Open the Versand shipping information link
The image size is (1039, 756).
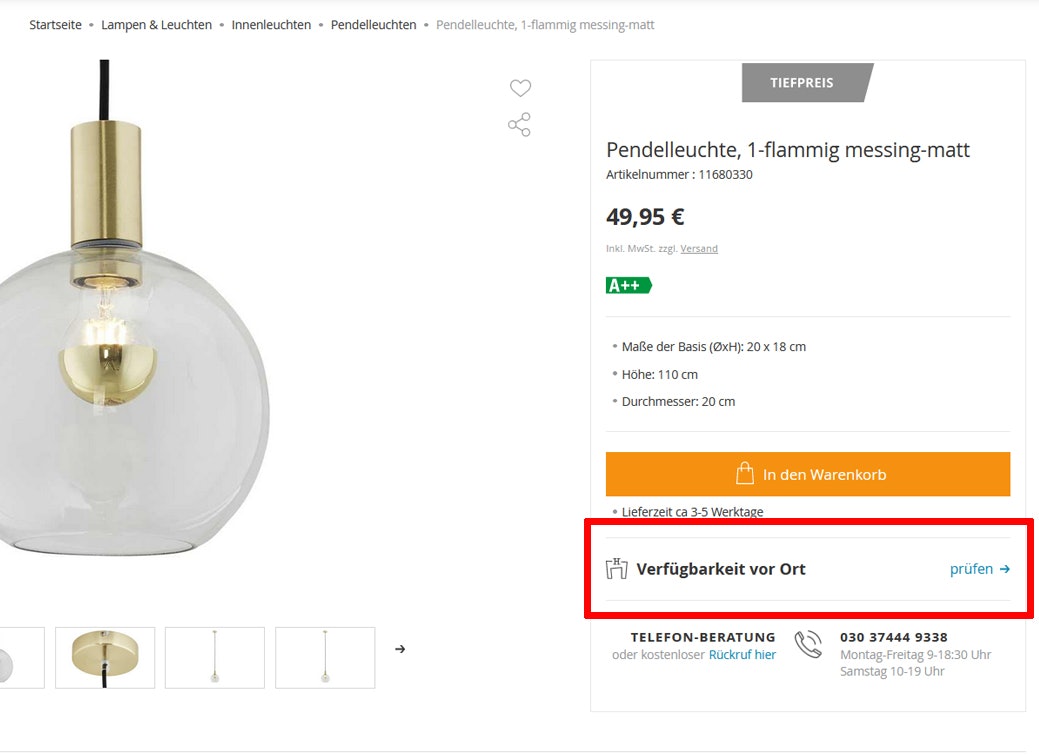(699, 248)
